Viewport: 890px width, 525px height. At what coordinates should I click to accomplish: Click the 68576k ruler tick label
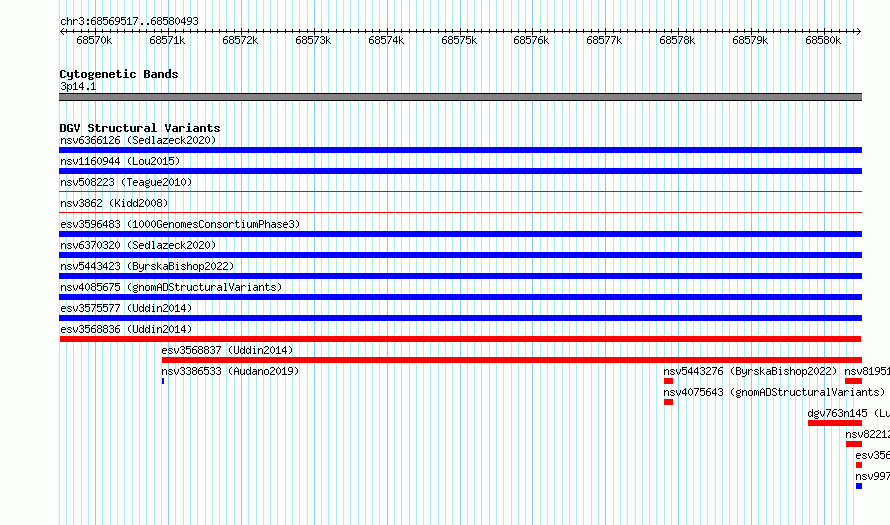(x=531, y=40)
